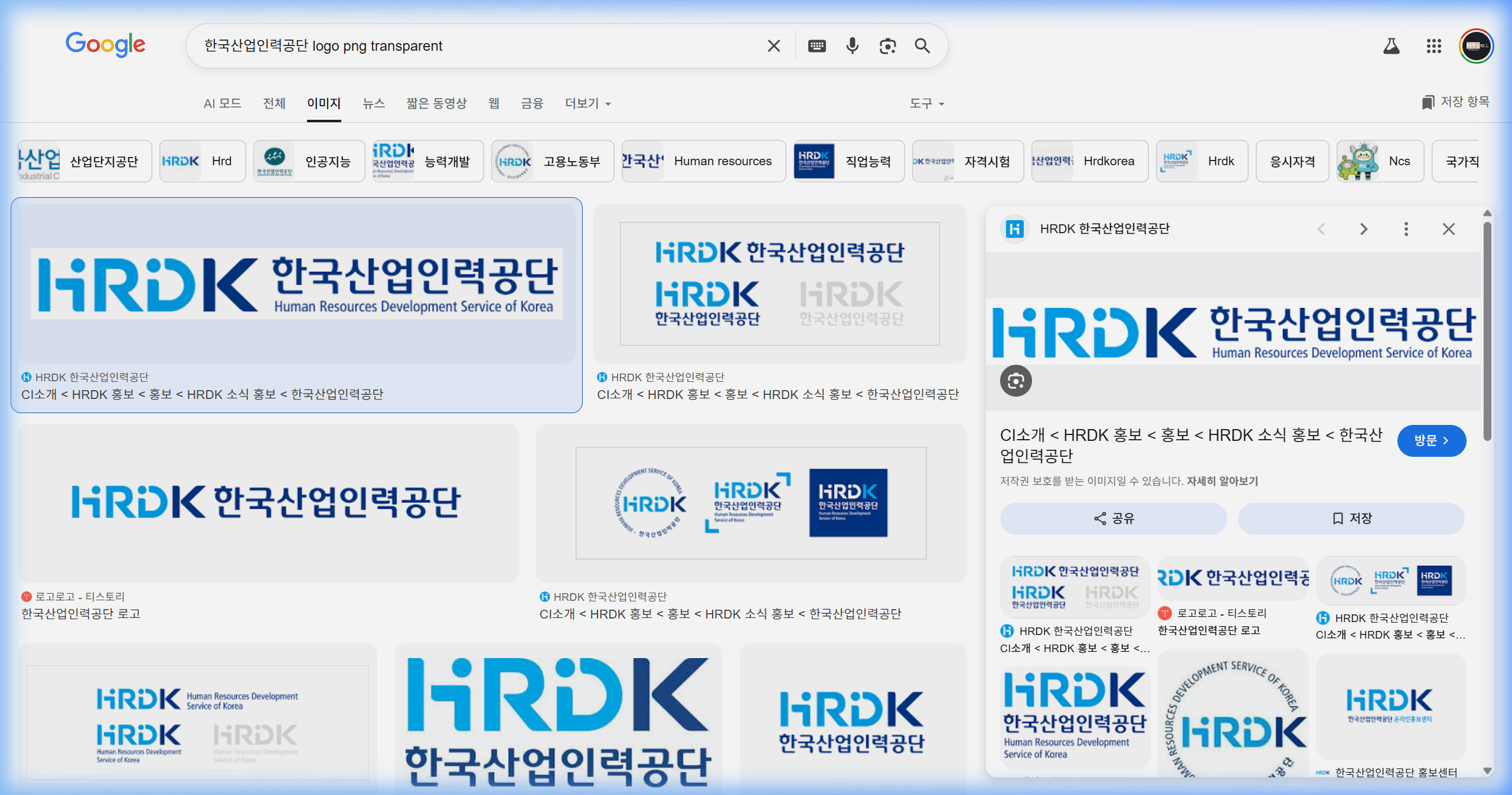Screen dimensions: 1512x795
Task: Save the image with 저장 button
Action: 1351,518
